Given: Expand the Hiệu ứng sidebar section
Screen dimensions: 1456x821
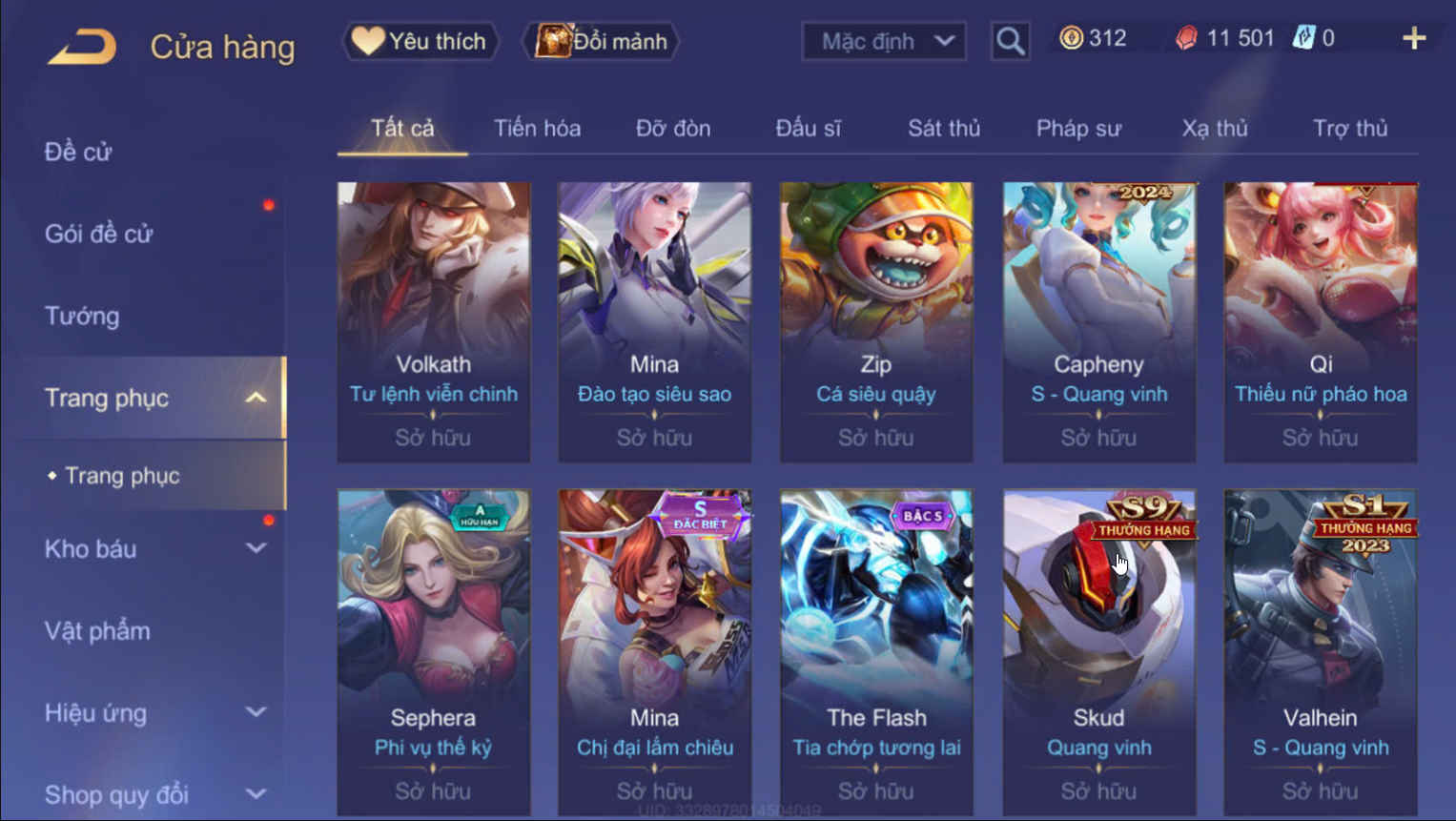Looking at the screenshot, I should click(x=256, y=712).
